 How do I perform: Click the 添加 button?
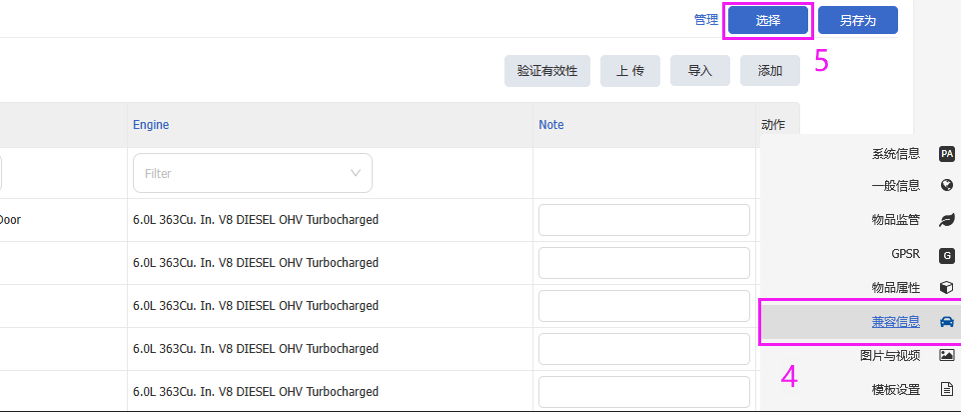coord(770,71)
